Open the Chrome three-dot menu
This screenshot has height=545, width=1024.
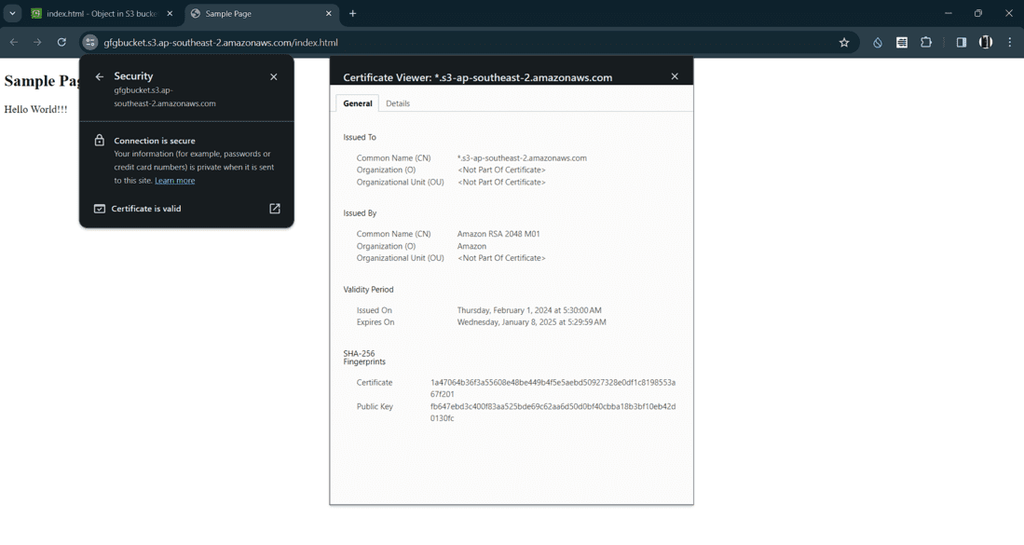point(1010,42)
